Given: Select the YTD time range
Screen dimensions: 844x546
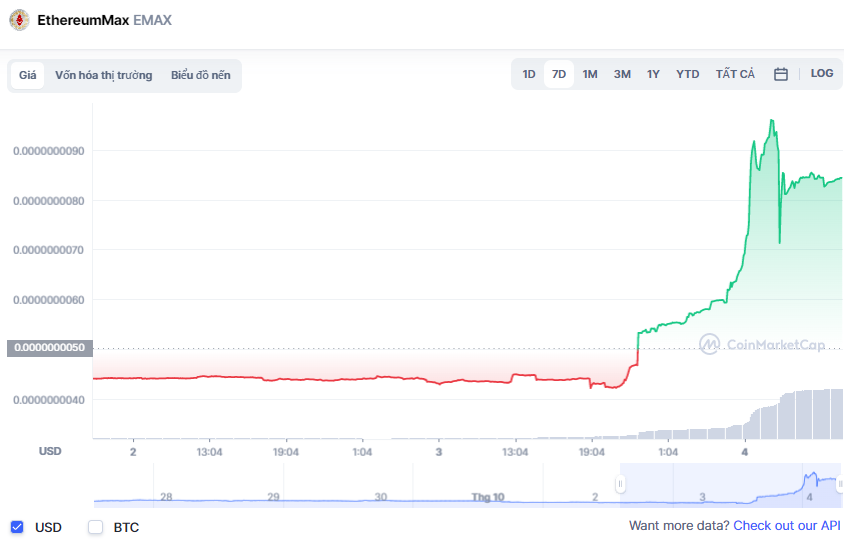Looking at the screenshot, I should tap(687, 74).
